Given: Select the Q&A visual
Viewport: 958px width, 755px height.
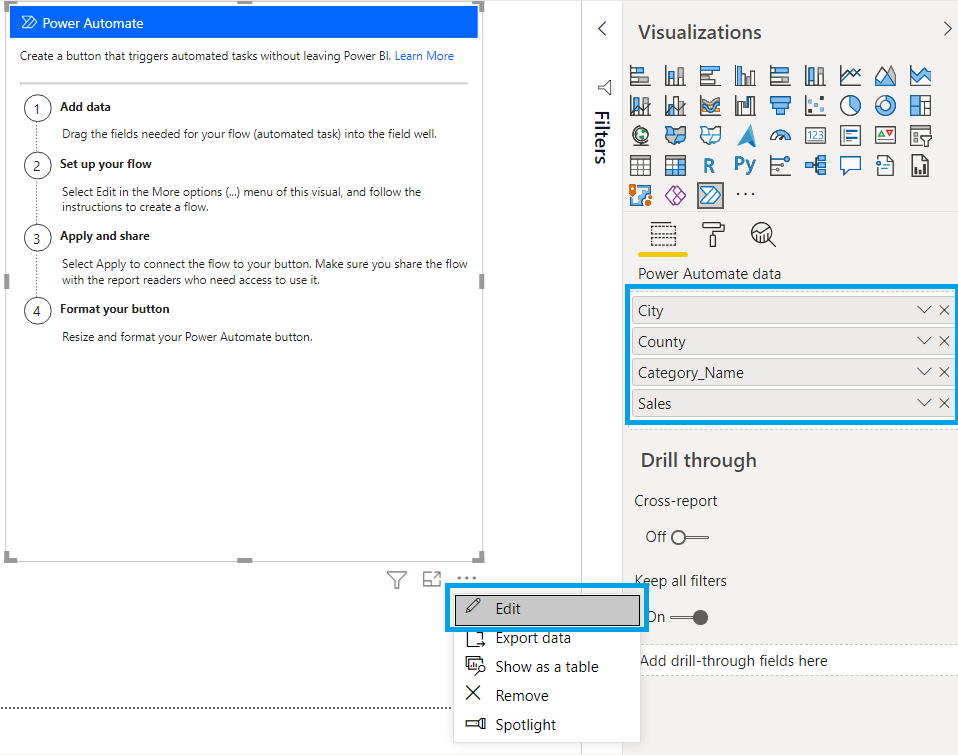Looking at the screenshot, I should click(x=850, y=165).
